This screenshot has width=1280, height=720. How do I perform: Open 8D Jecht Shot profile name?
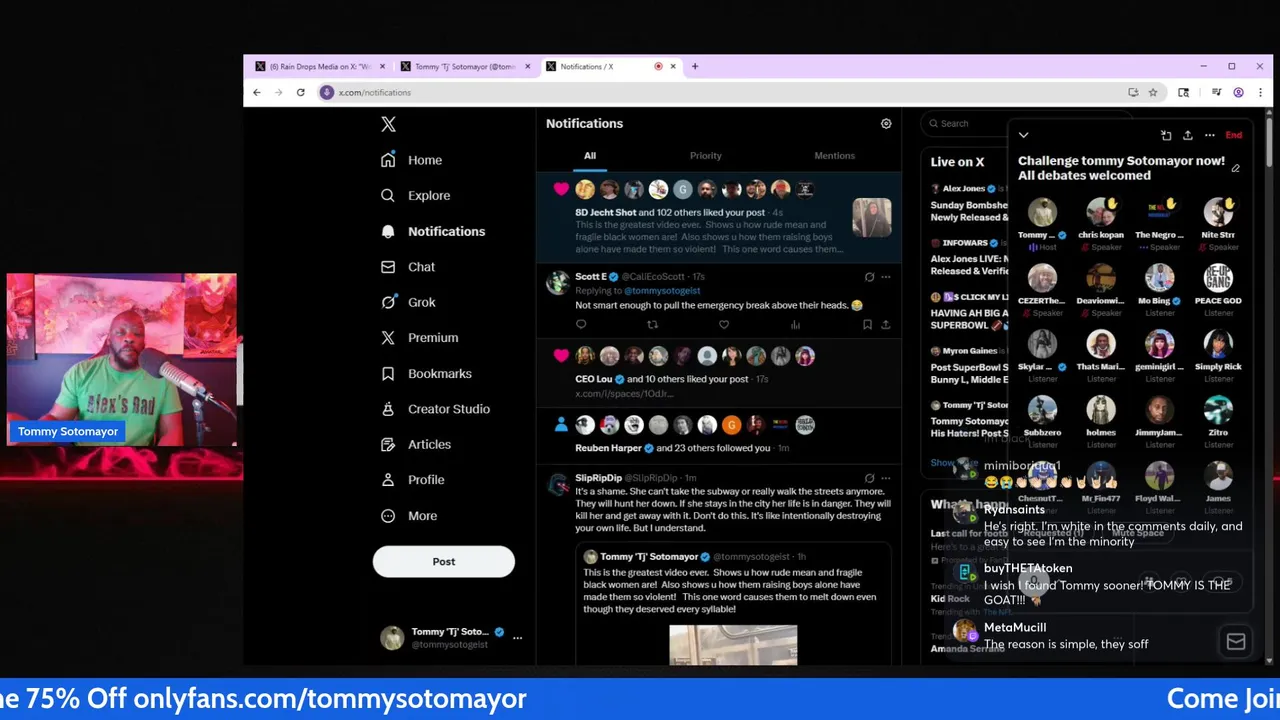click(x=605, y=213)
